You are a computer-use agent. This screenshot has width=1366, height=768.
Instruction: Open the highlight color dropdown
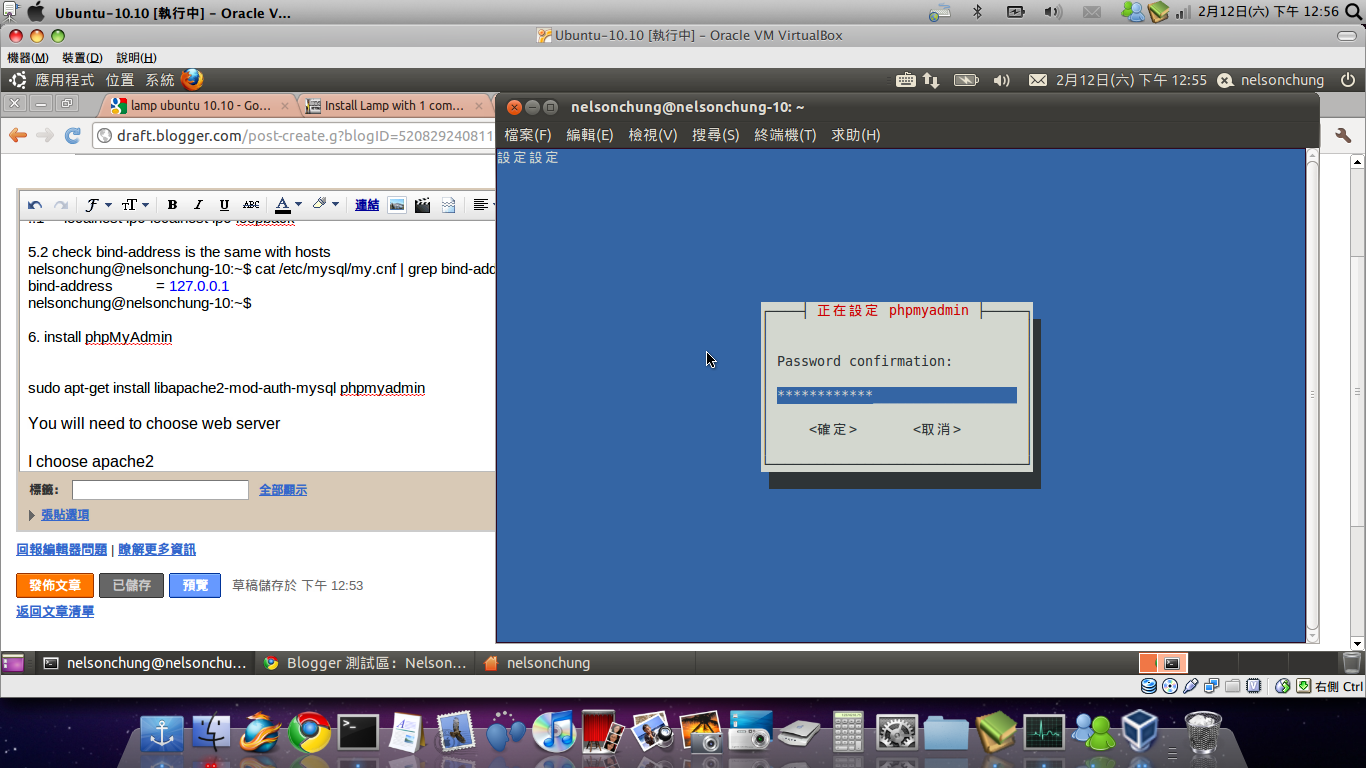pyautogui.click(x=325, y=204)
